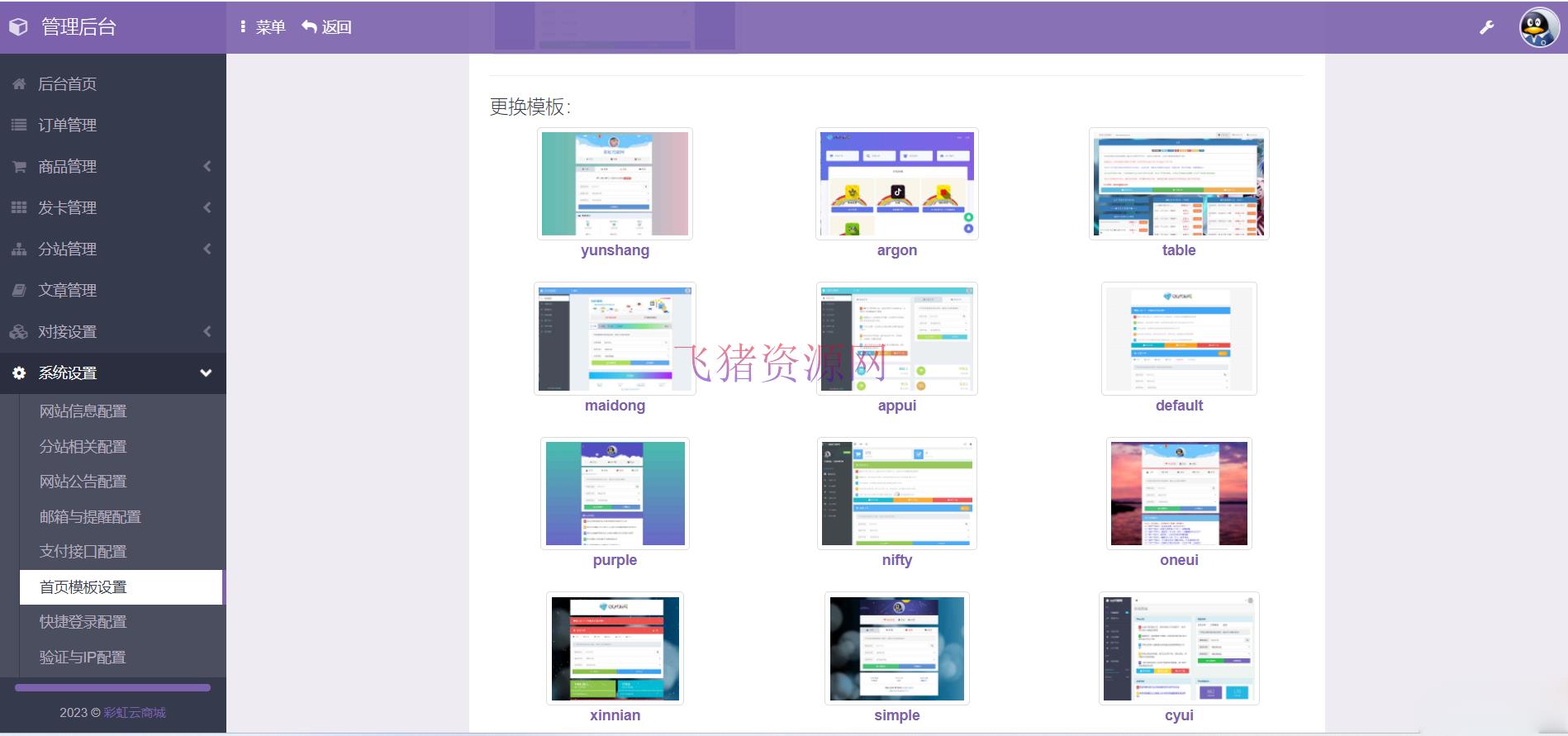Click the cart icon for 商品管理

tap(19, 166)
